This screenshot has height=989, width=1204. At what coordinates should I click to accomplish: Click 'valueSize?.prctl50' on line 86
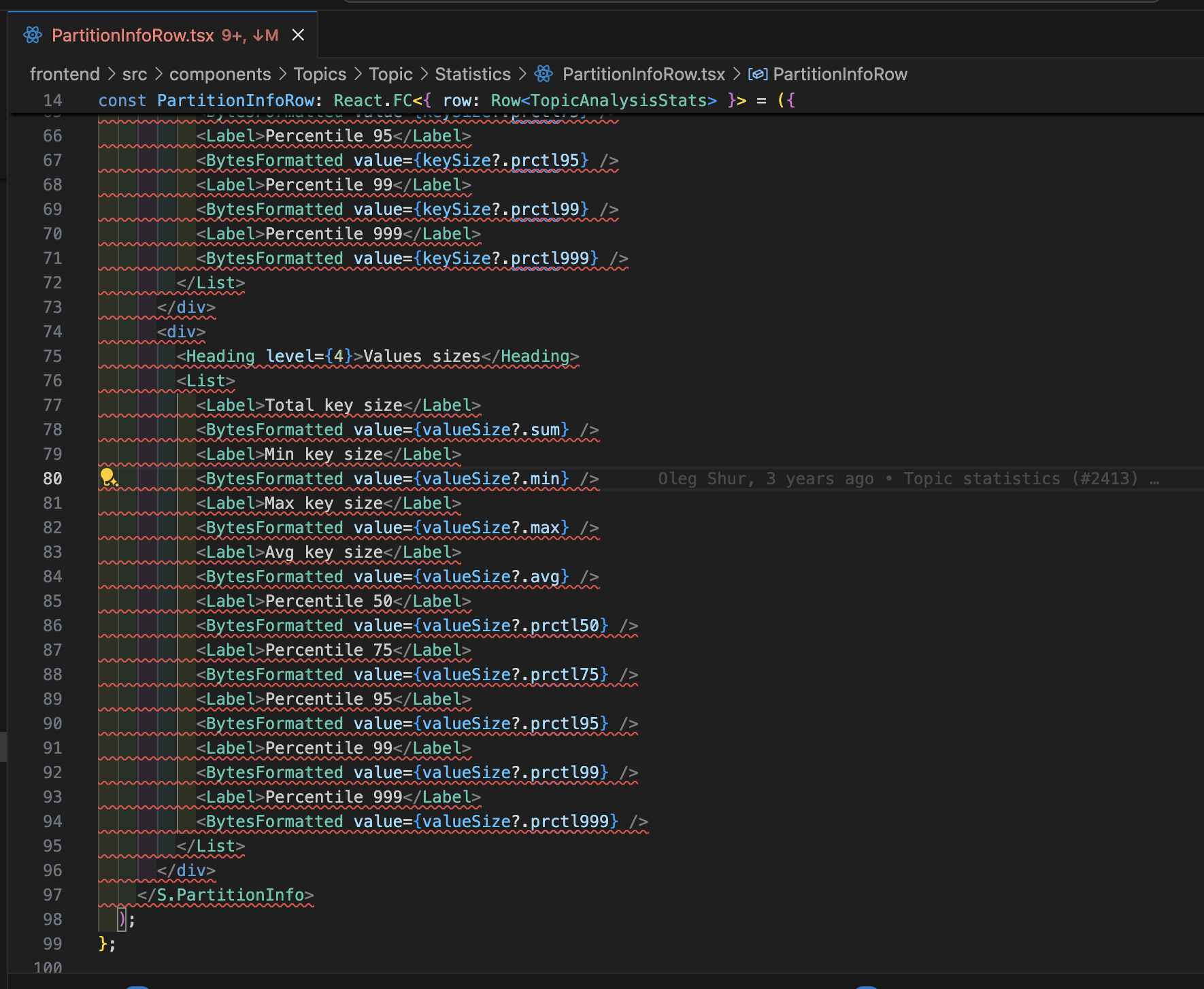pos(511,626)
